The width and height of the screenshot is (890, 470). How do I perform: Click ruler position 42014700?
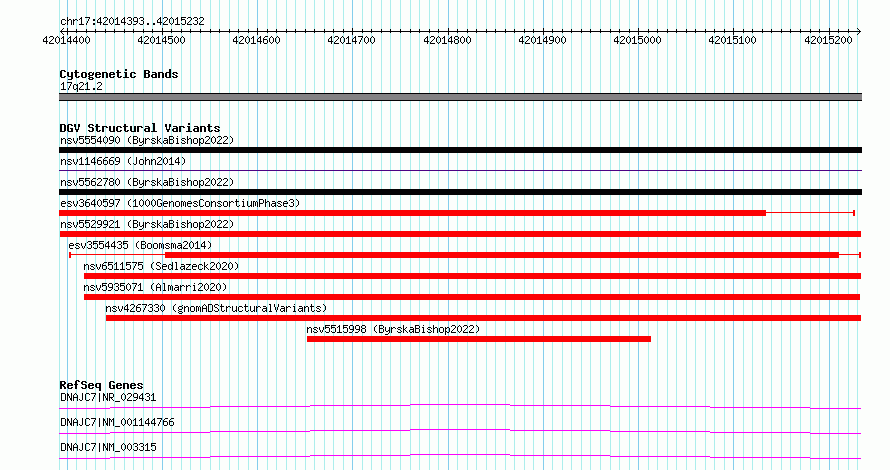point(351,40)
